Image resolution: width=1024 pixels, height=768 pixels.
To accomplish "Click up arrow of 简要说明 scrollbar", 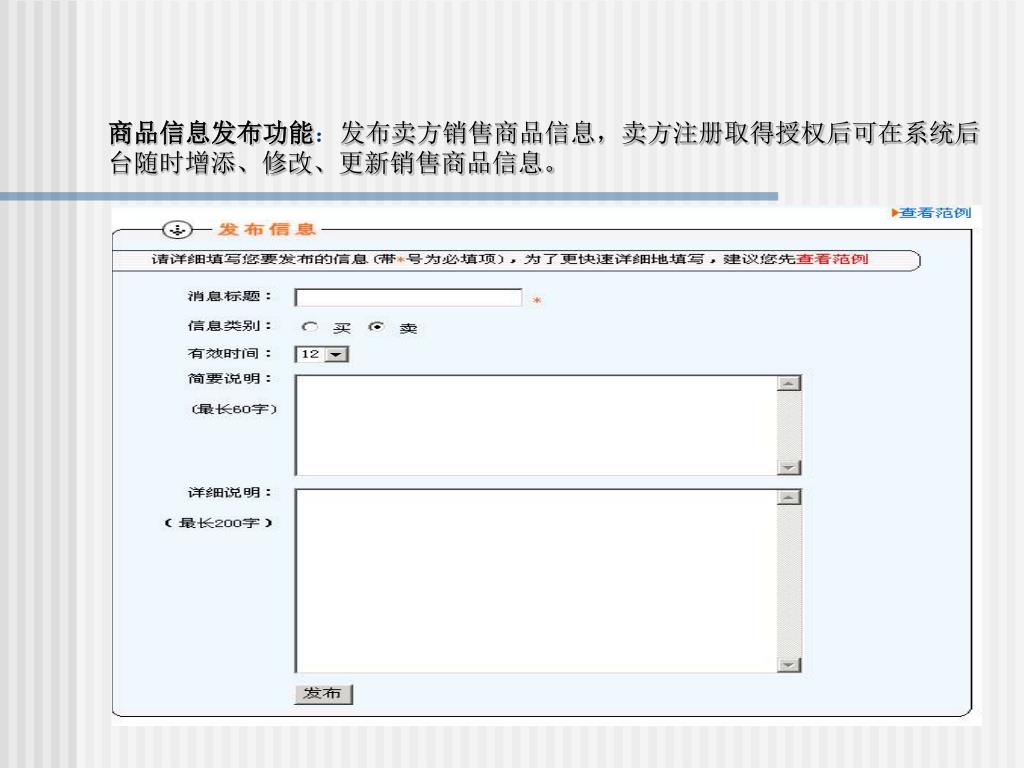I will (x=789, y=383).
